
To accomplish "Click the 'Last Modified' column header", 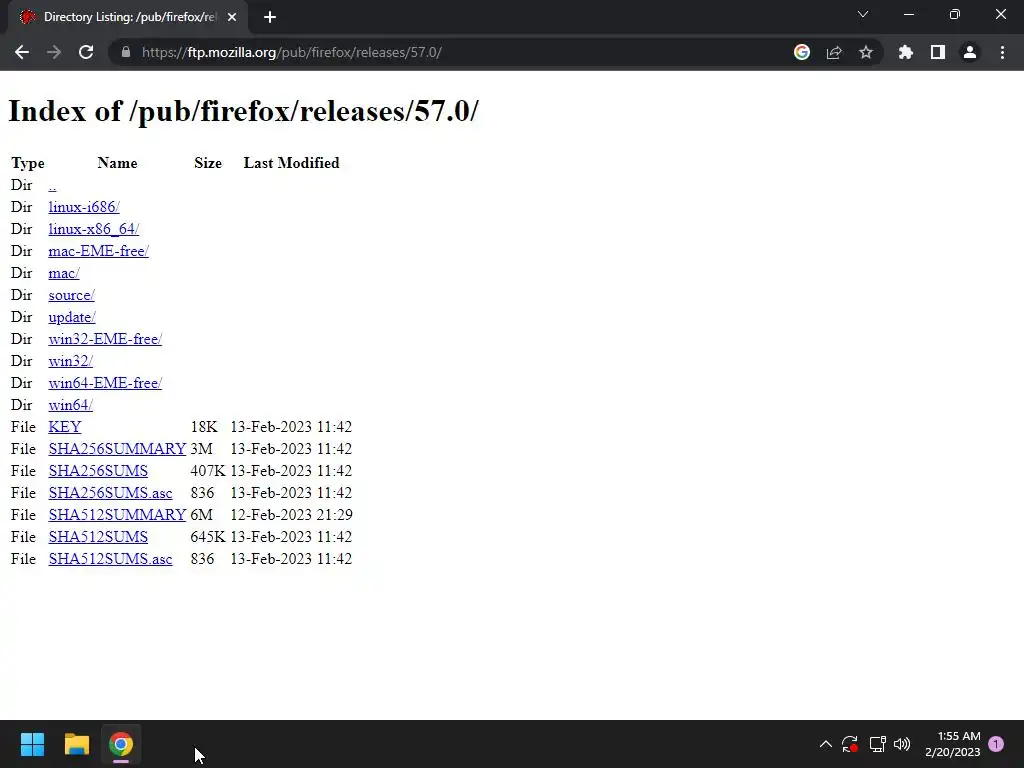I will pos(291,163).
